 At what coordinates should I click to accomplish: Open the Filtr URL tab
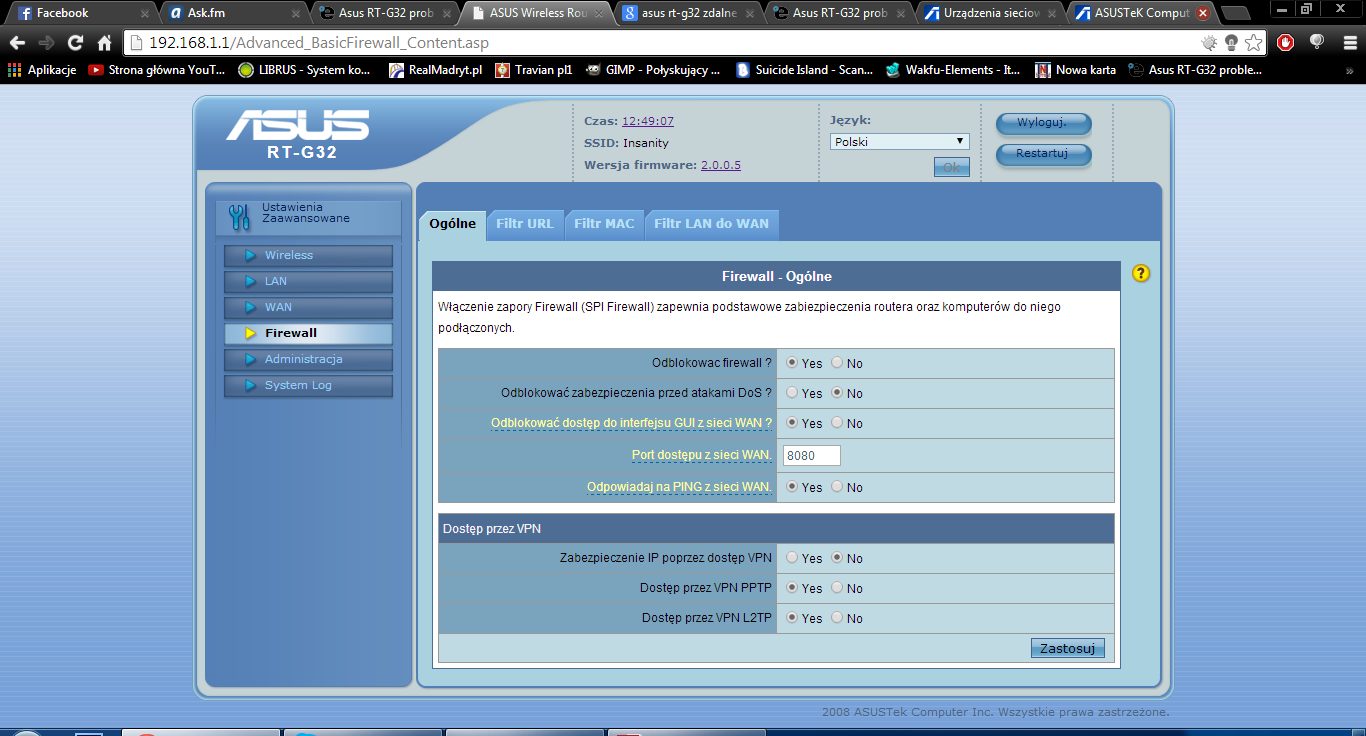coord(525,224)
